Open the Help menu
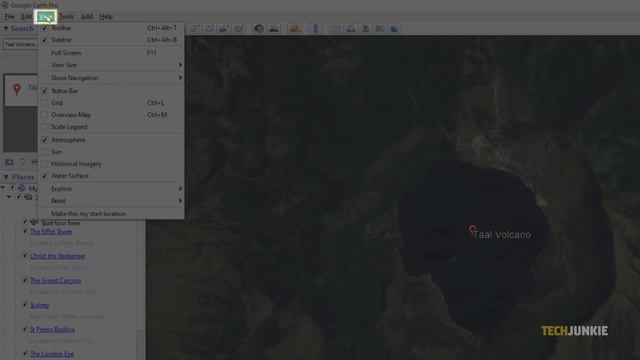640x360 pixels. tap(106, 16)
